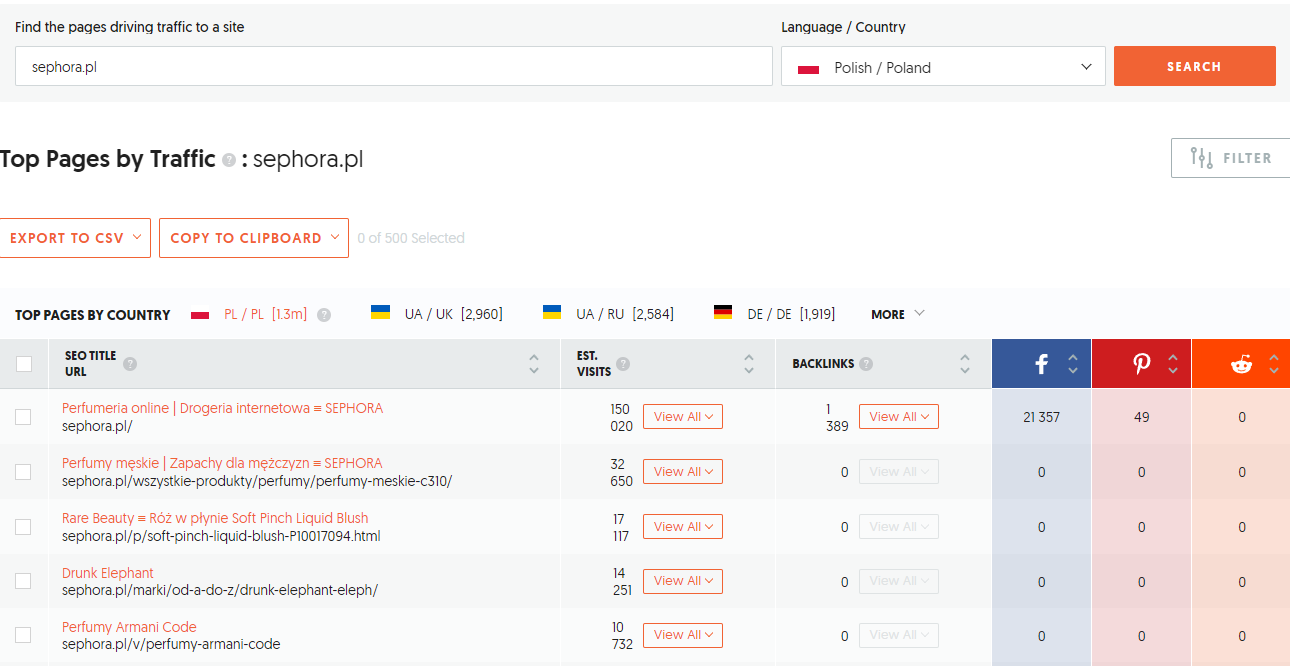Click URL sephora.pl/marki/od-a-do-z/drunk-elephant-eleph/
The height and width of the screenshot is (666, 1290).
(x=220, y=590)
